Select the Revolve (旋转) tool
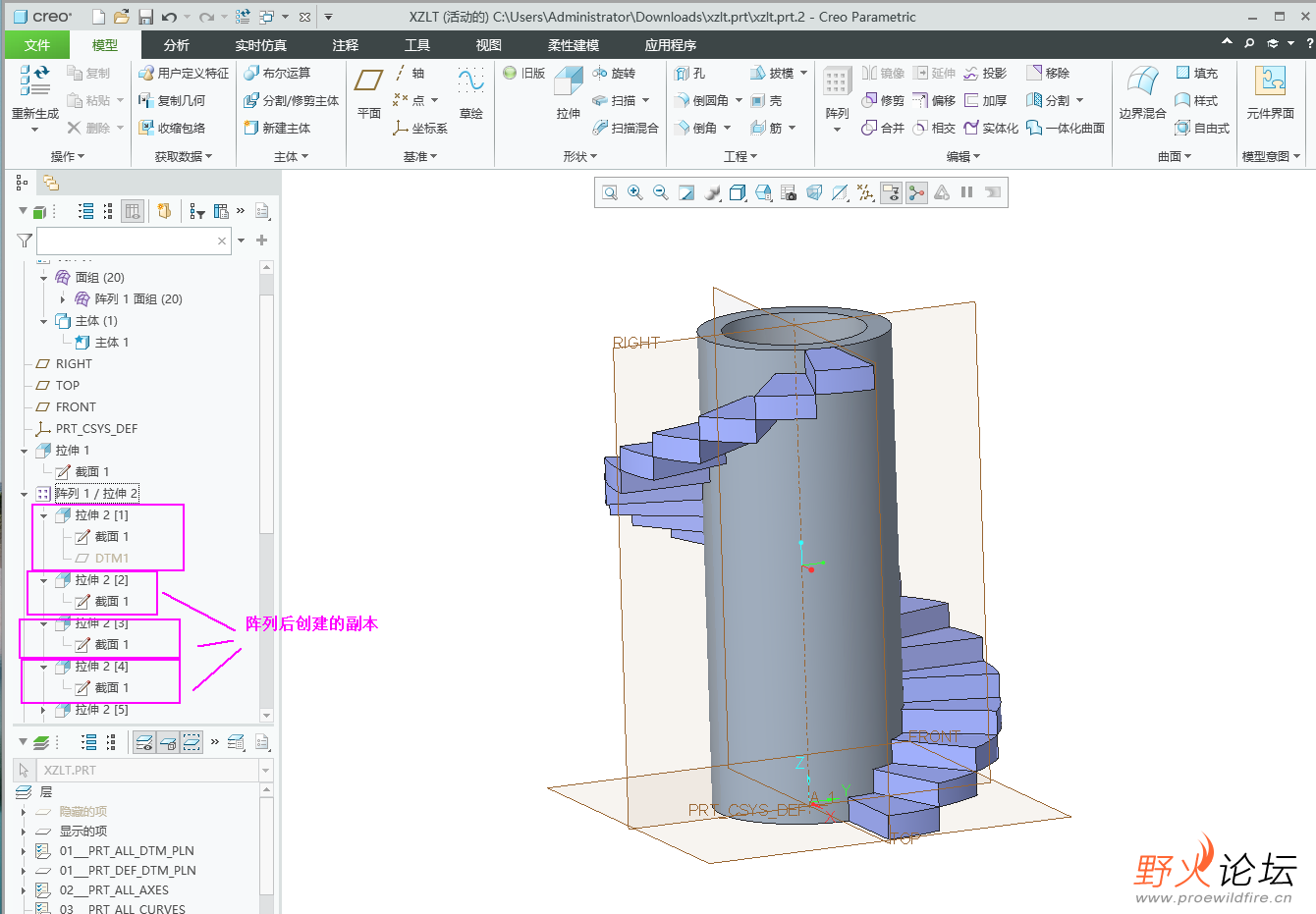Image resolution: width=1316 pixels, height=914 pixels. pos(614,74)
